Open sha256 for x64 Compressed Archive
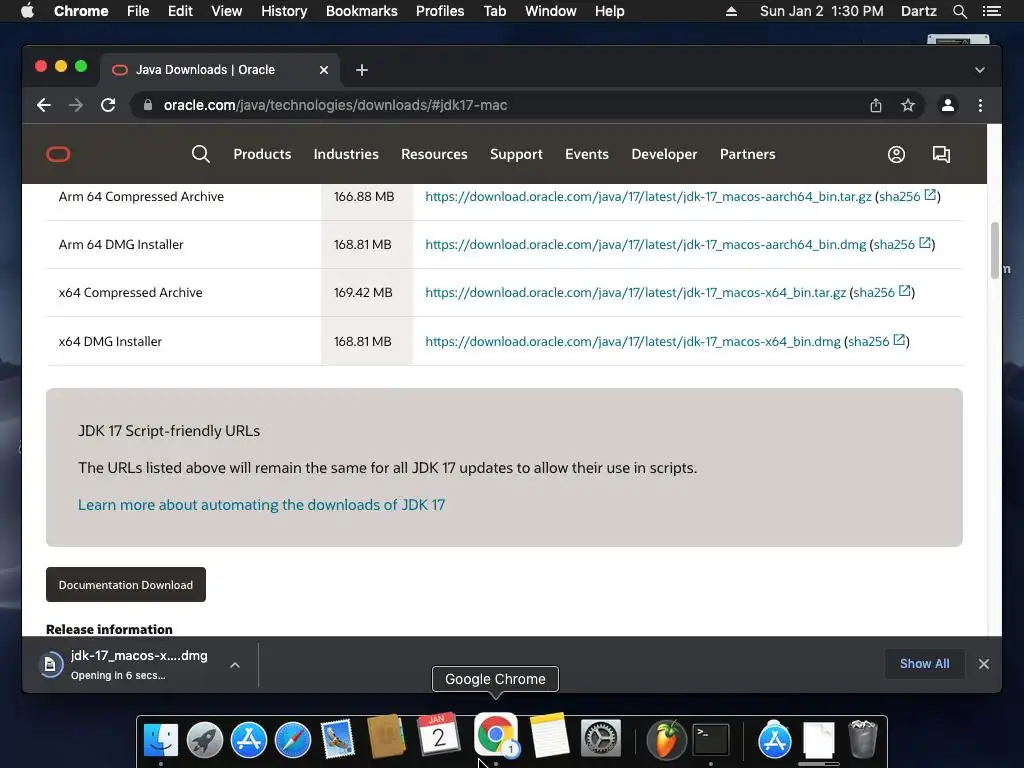This screenshot has height=768, width=1024. pos(882,293)
